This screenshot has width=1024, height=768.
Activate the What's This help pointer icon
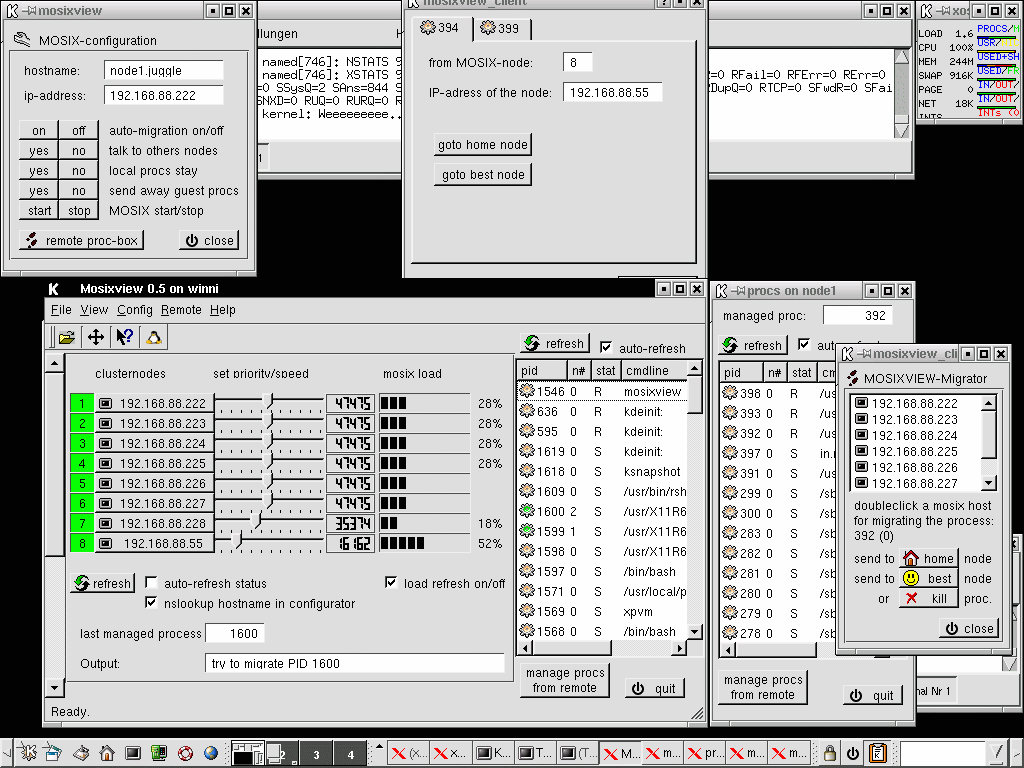(x=125, y=337)
